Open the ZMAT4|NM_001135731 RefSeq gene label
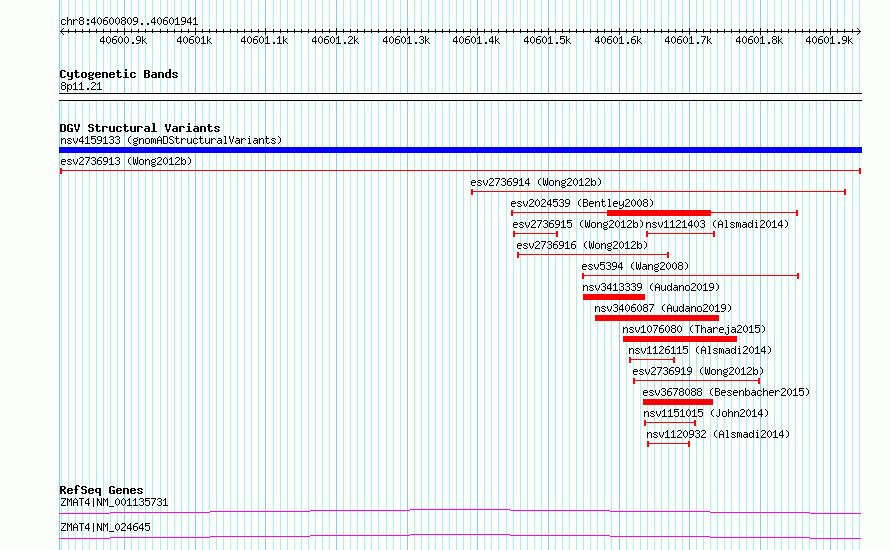 pos(114,502)
